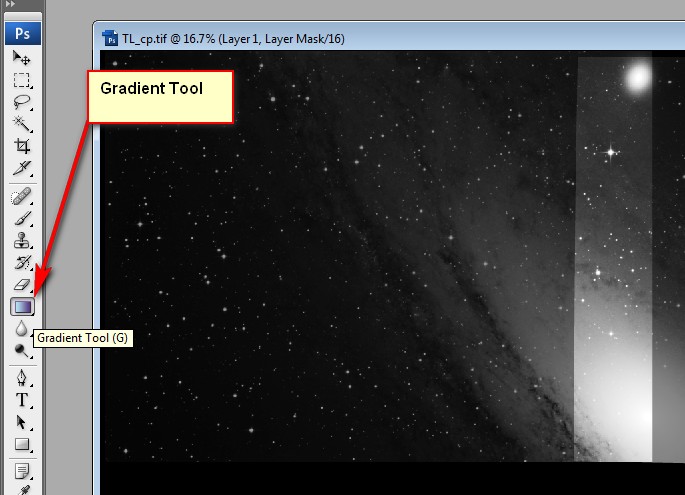Pick the Path Selection arrow tool
Viewport: 685px width, 495px height.
[x=22, y=422]
